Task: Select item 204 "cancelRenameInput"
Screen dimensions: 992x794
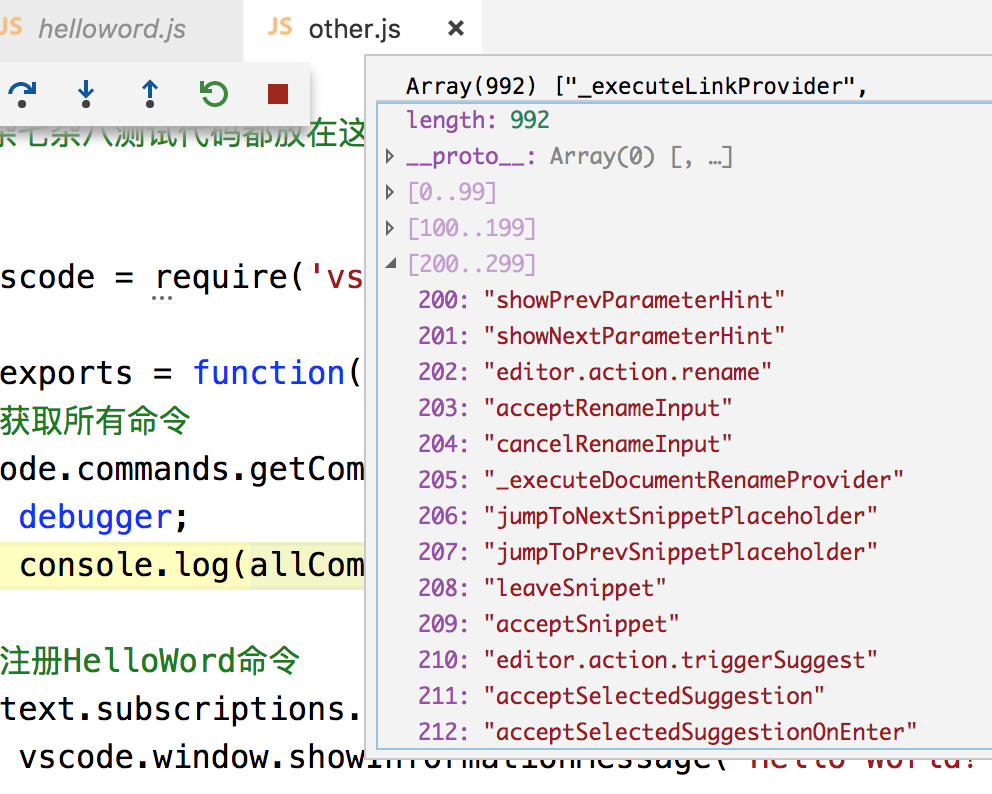Action: (x=575, y=444)
